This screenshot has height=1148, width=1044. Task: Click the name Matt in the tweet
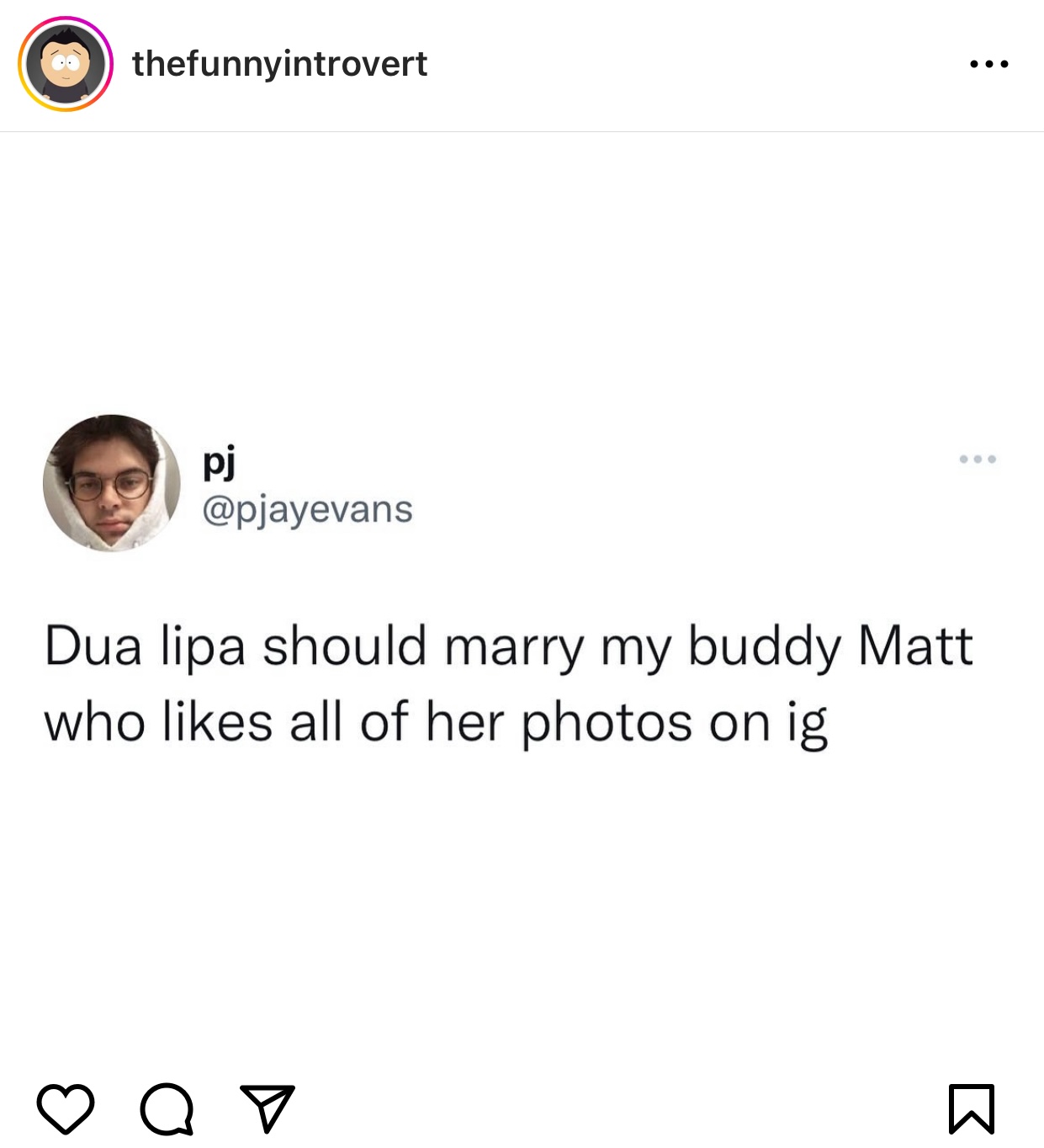(915, 646)
